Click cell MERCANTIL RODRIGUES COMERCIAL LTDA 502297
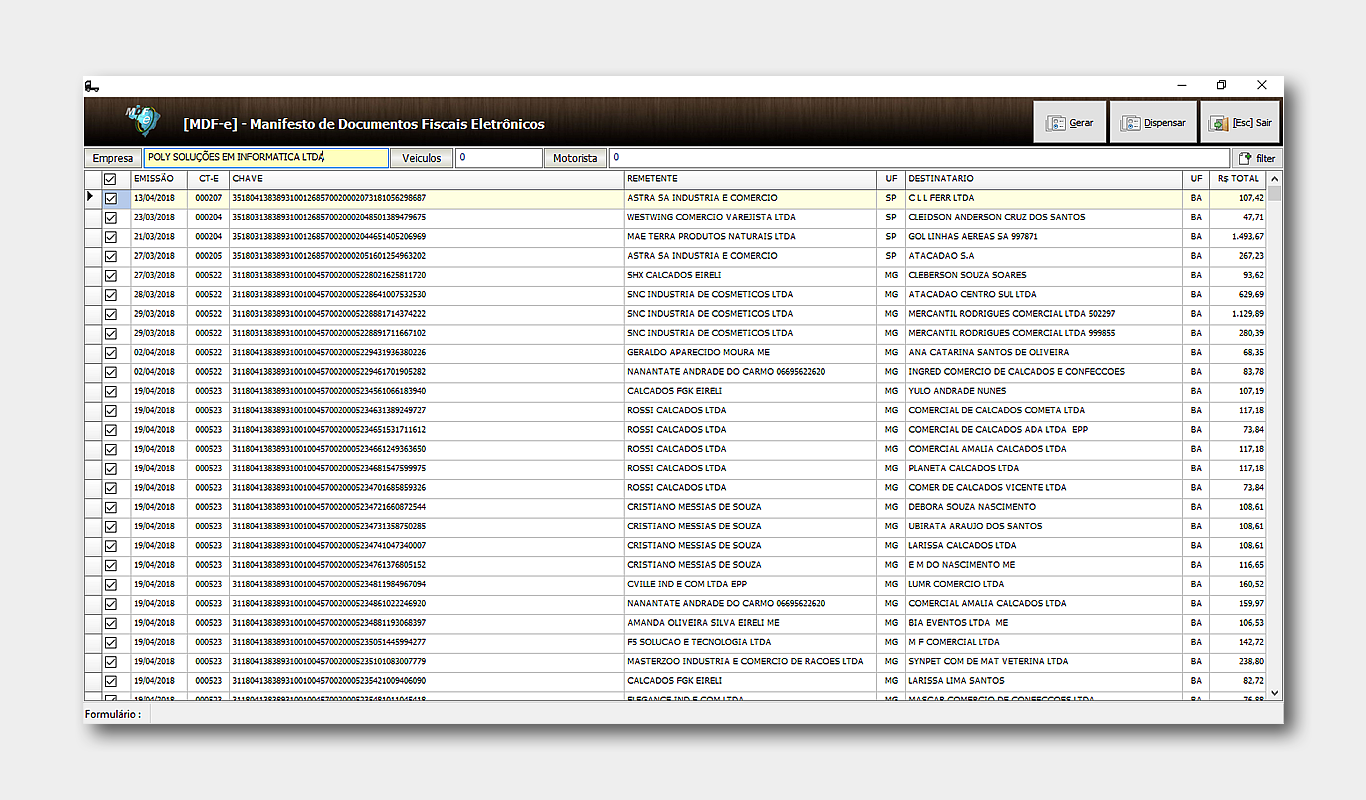This screenshot has width=1366, height=800. point(1044,314)
